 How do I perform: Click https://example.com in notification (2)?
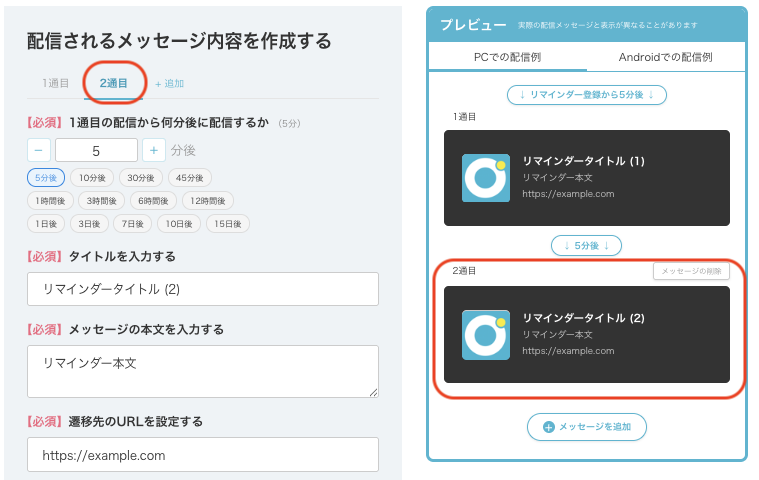coord(568,351)
